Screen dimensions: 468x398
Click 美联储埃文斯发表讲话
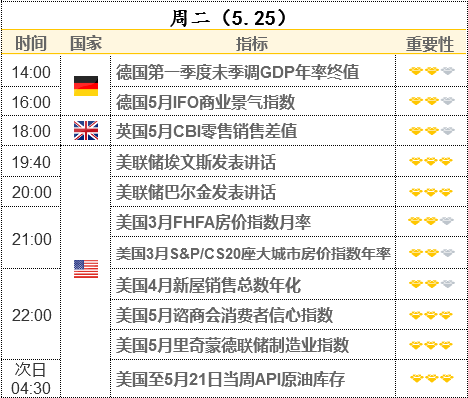point(196,162)
